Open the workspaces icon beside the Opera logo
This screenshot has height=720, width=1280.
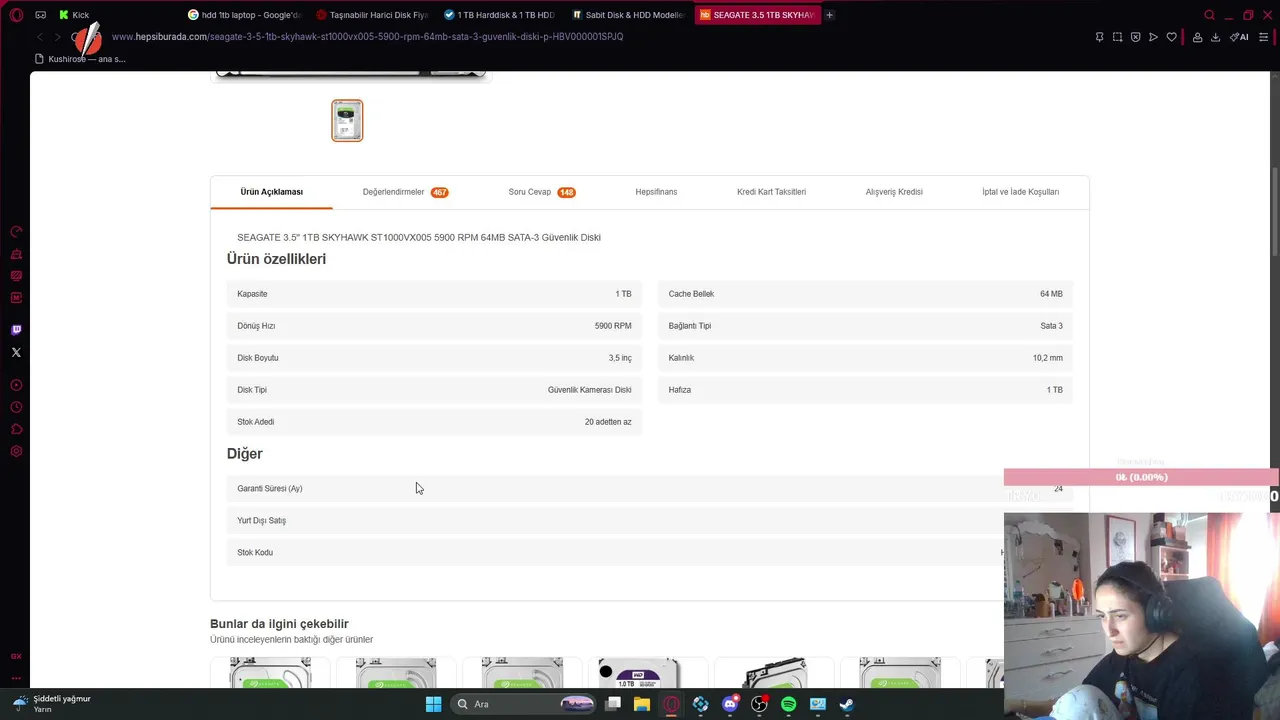(40, 15)
